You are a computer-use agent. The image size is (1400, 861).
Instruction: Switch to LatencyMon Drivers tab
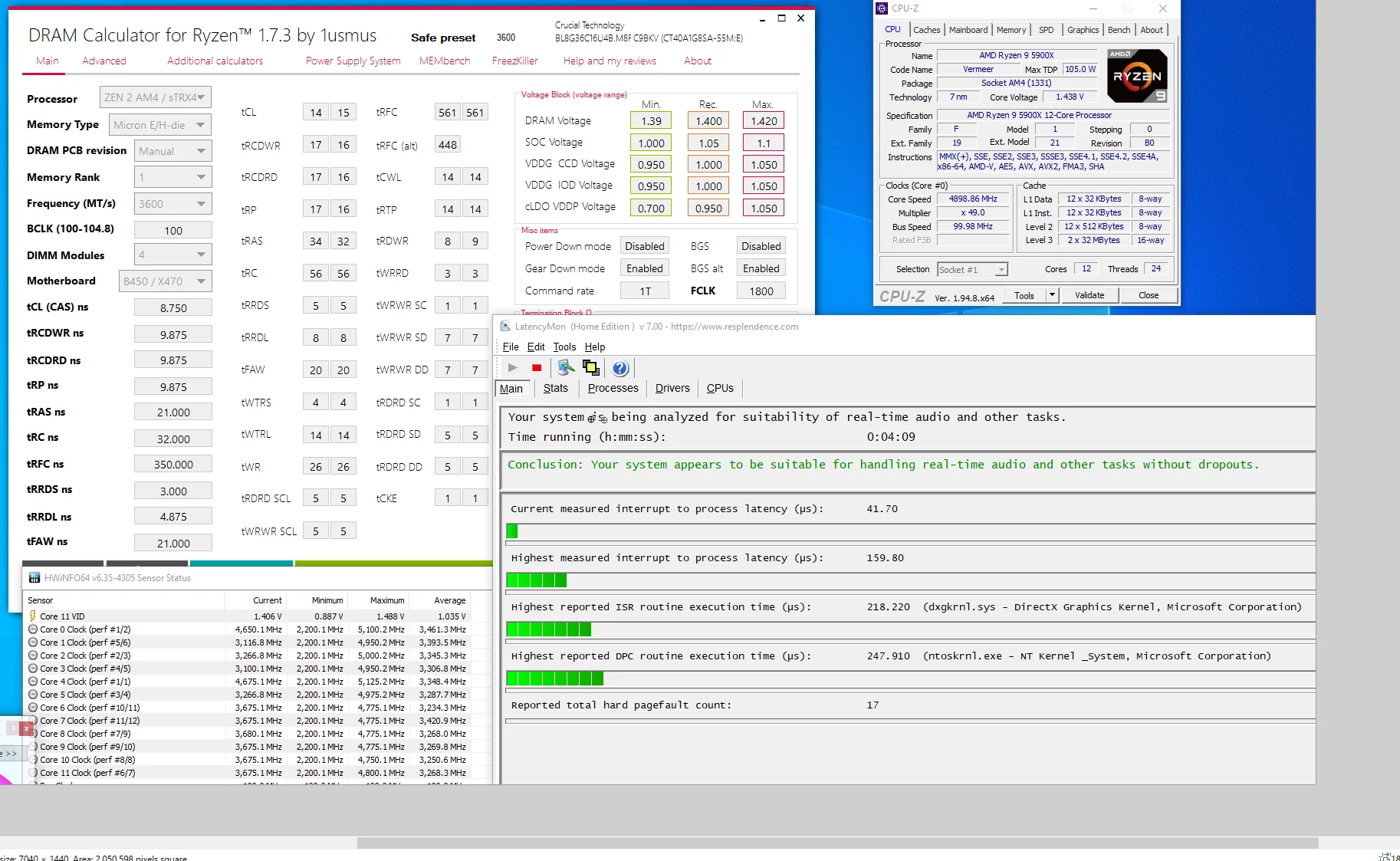[x=672, y=388]
